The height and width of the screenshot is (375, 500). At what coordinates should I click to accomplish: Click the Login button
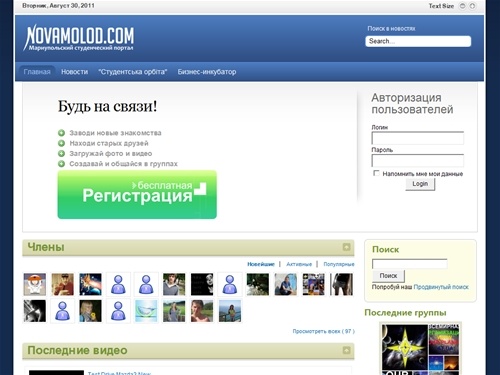pos(420,184)
